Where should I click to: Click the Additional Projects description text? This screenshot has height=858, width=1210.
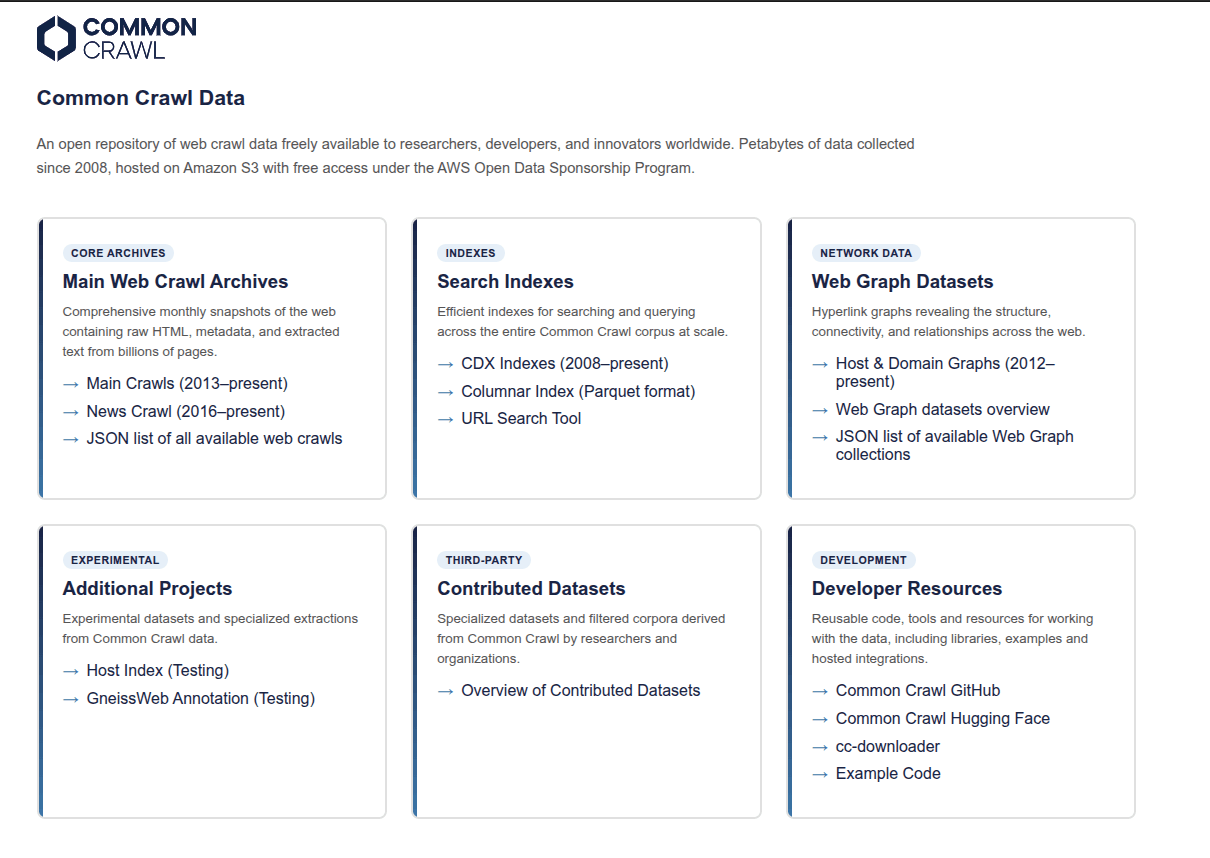(x=210, y=629)
